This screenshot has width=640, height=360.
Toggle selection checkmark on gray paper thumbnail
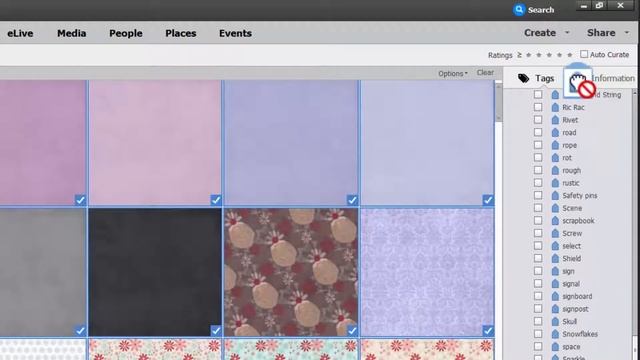[x=80, y=331]
